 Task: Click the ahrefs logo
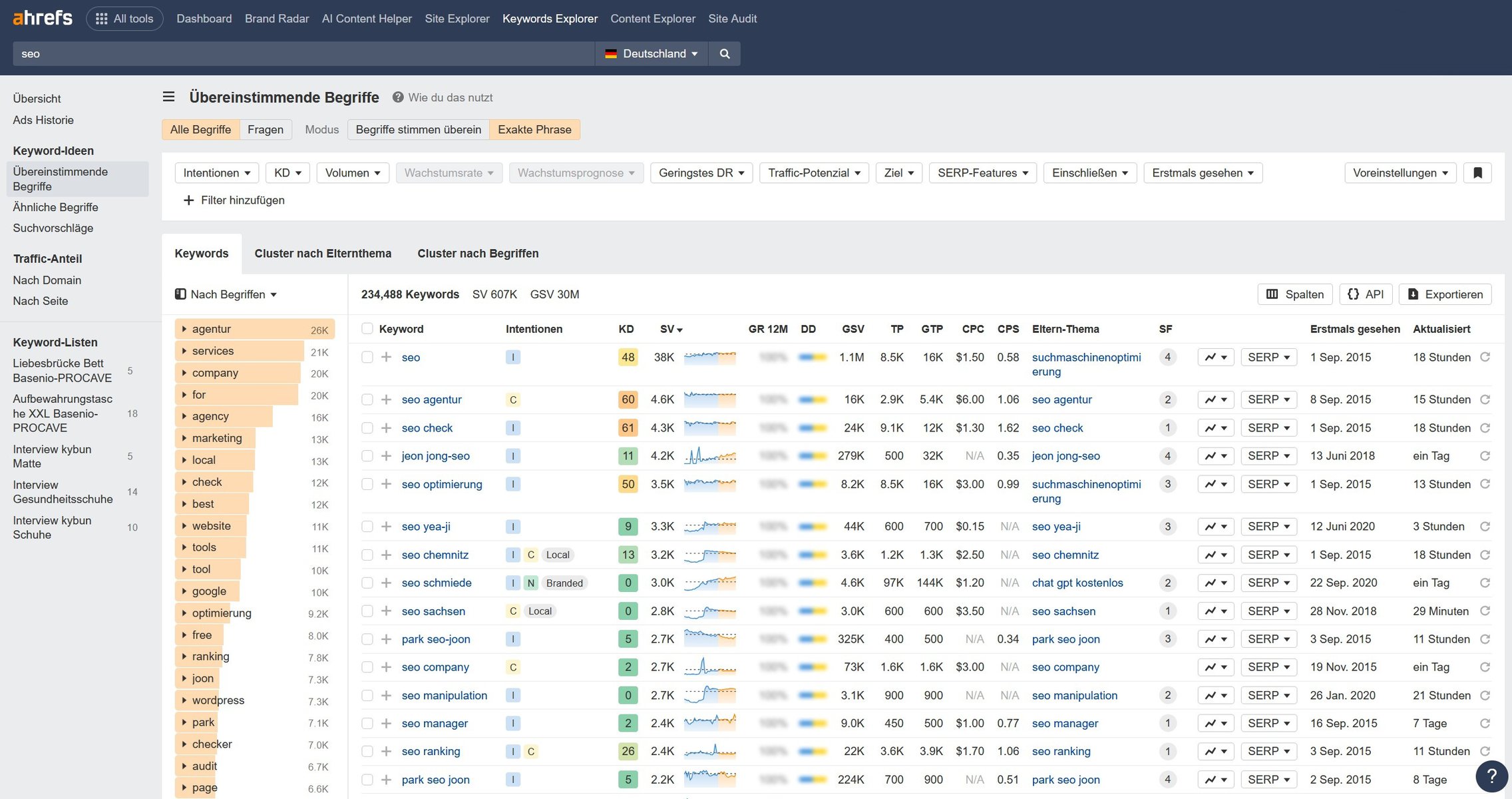click(43, 18)
